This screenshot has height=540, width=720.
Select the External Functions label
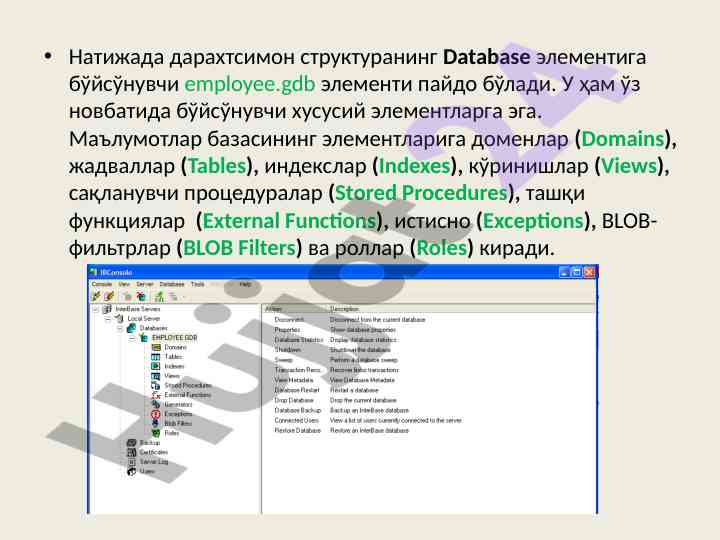tap(188, 395)
